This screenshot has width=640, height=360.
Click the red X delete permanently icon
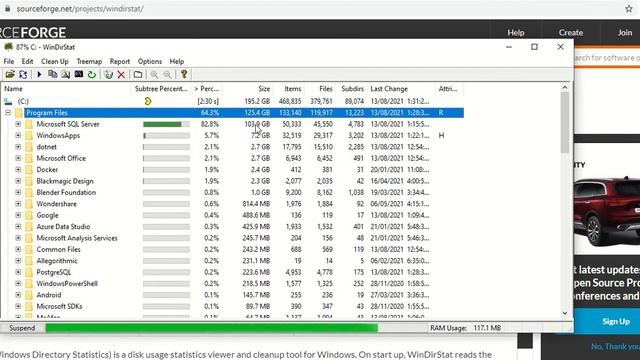tap(121, 74)
